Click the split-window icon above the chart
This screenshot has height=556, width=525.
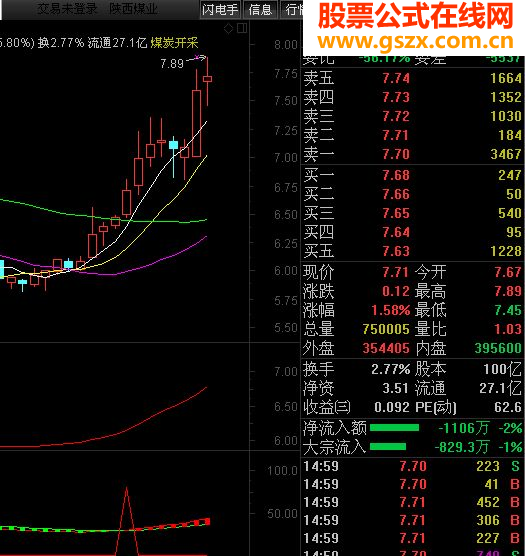(242, 28)
